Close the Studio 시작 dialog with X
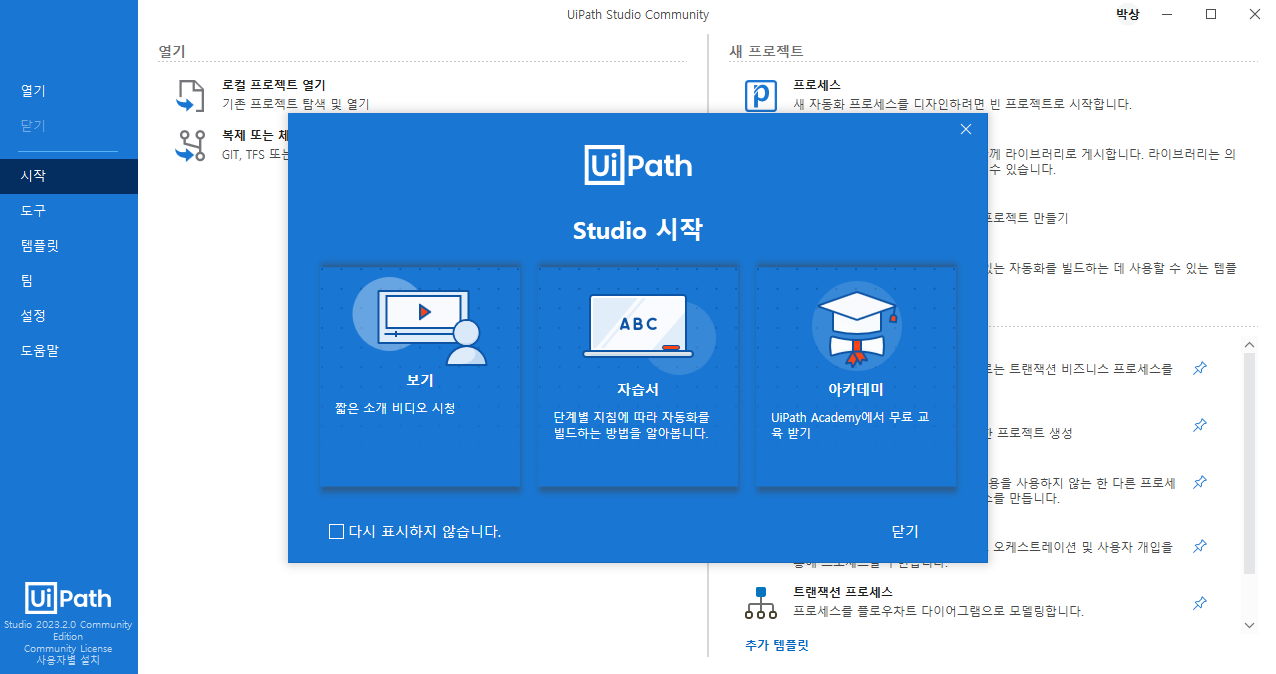Screen dimensions: 1276x674 [965, 129]
